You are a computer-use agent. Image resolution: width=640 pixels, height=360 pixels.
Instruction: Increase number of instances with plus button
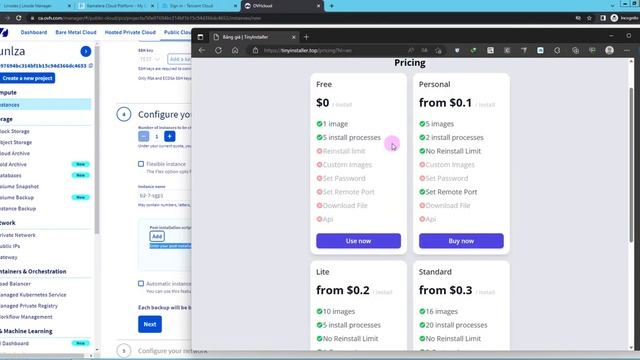tap(170, 136)
